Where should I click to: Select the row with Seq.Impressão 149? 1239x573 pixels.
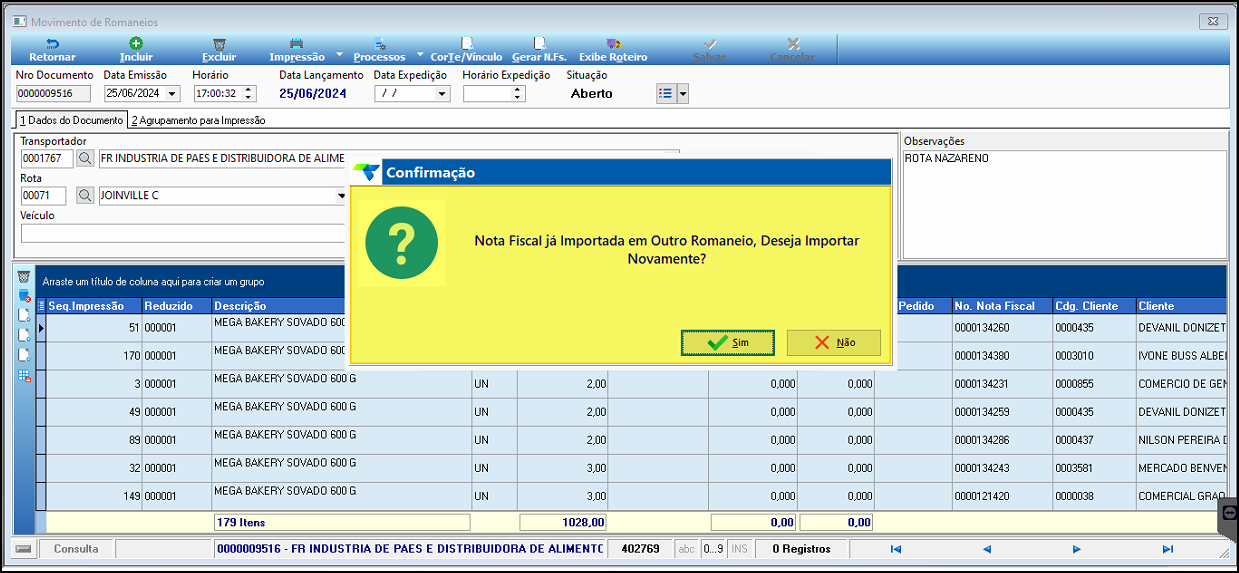(x=631, y=496)
